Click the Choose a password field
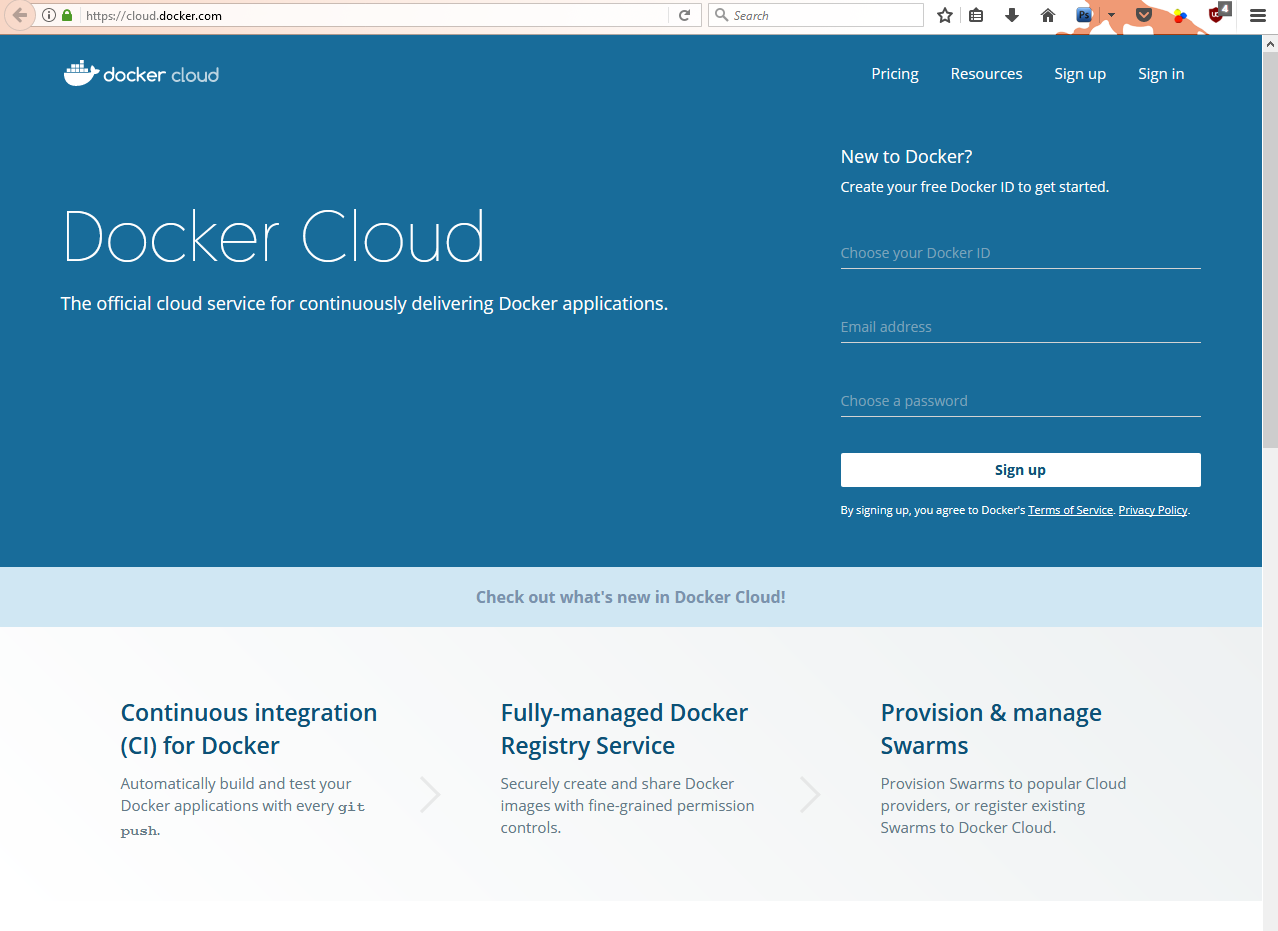Screen dimensions: 1278x931 (1020, 401)
